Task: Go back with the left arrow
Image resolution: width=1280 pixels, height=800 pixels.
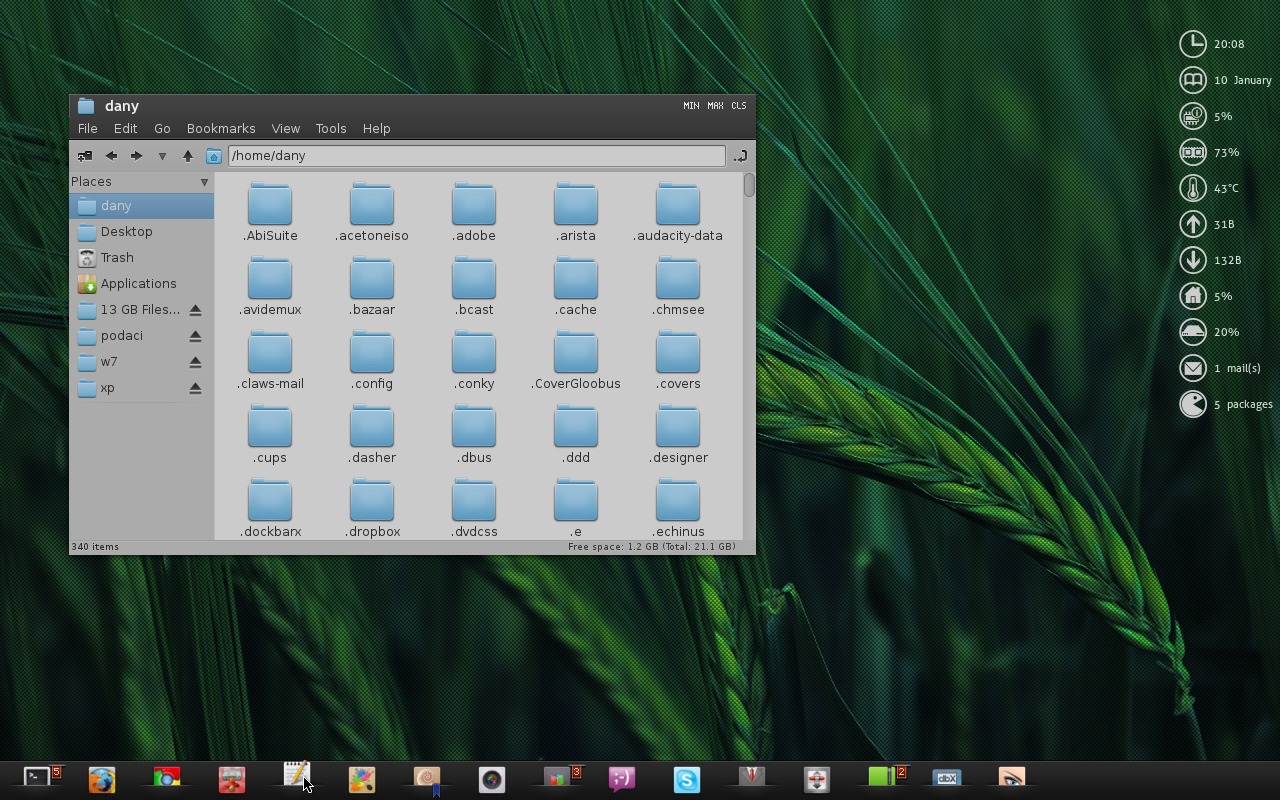Action: click(x=111, y=156)
